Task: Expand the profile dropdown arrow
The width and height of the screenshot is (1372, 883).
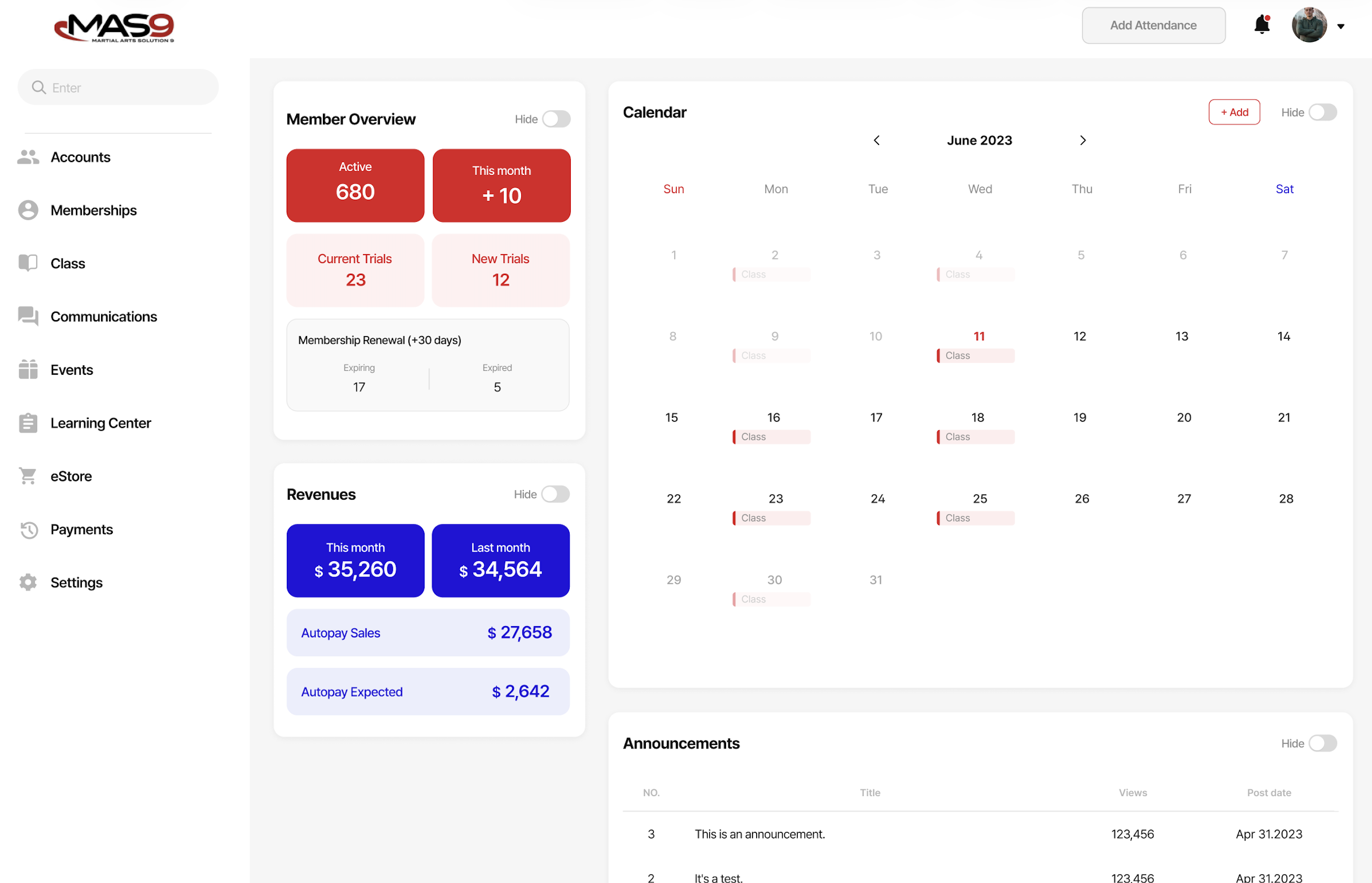Action: coord(1341,25)
